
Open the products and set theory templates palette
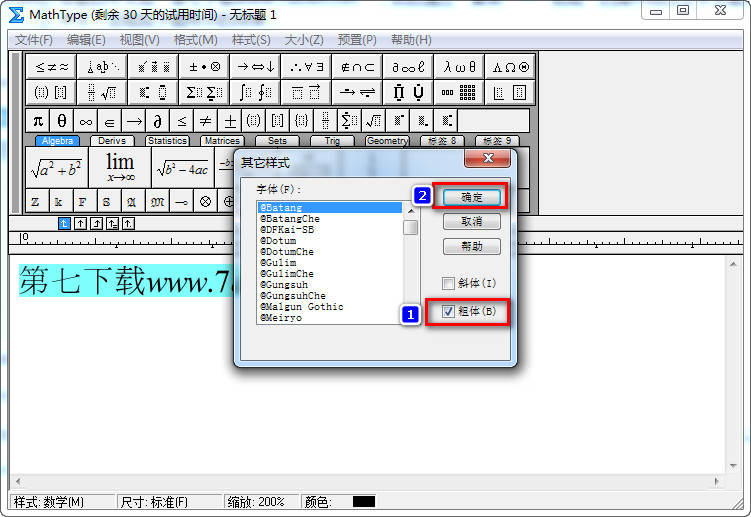click(x=408, y=92)
